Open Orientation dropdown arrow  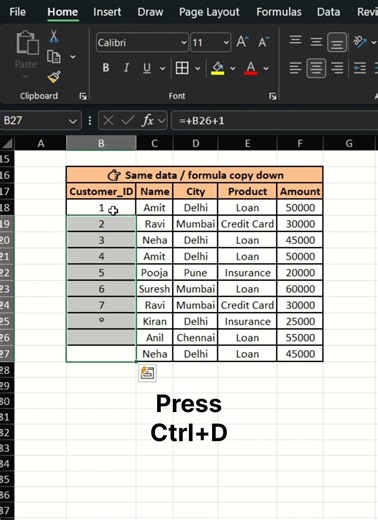[373, 42]
